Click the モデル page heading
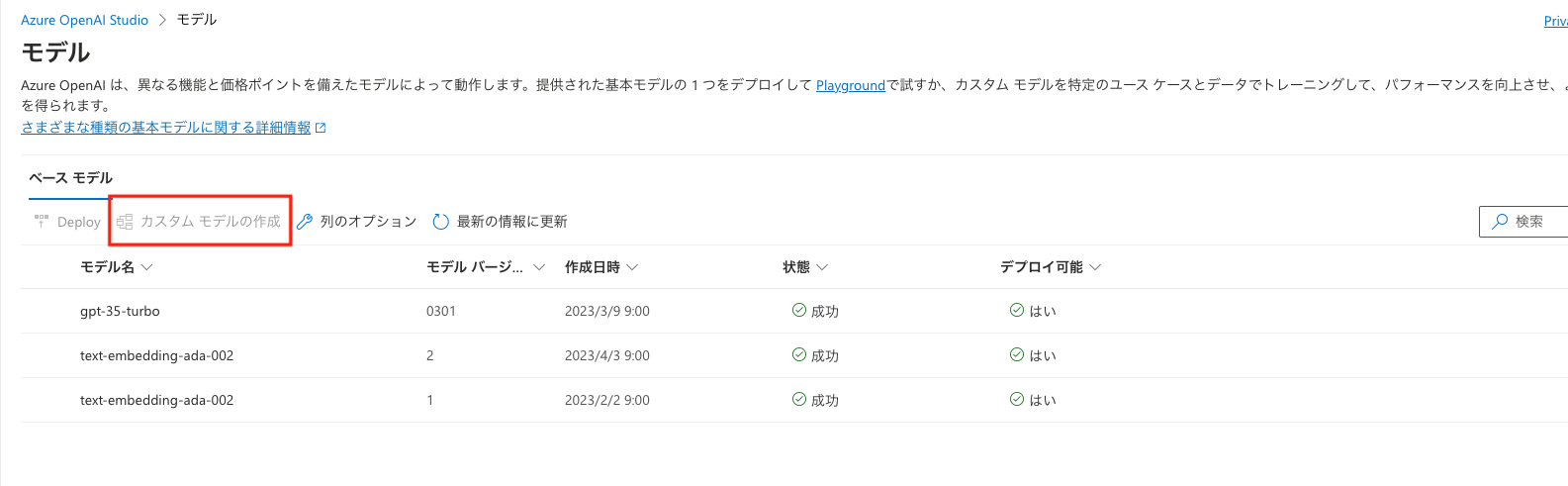The height and width of the screenshot is (486, 1568). (55, 52)
